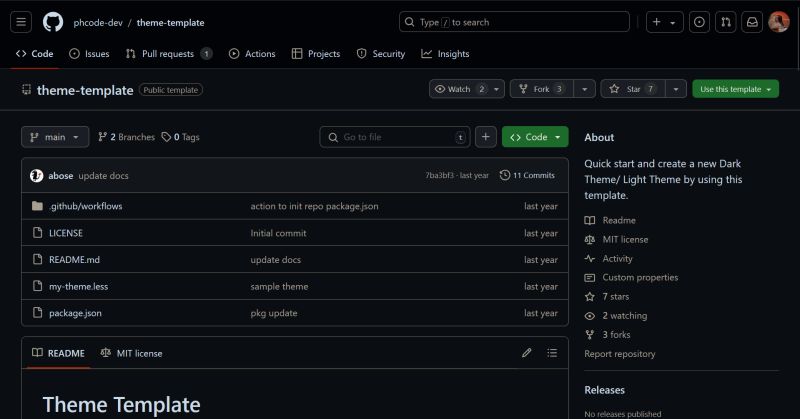
Task: Select the README tab in file viewer
Action: [x=58, y=353]
